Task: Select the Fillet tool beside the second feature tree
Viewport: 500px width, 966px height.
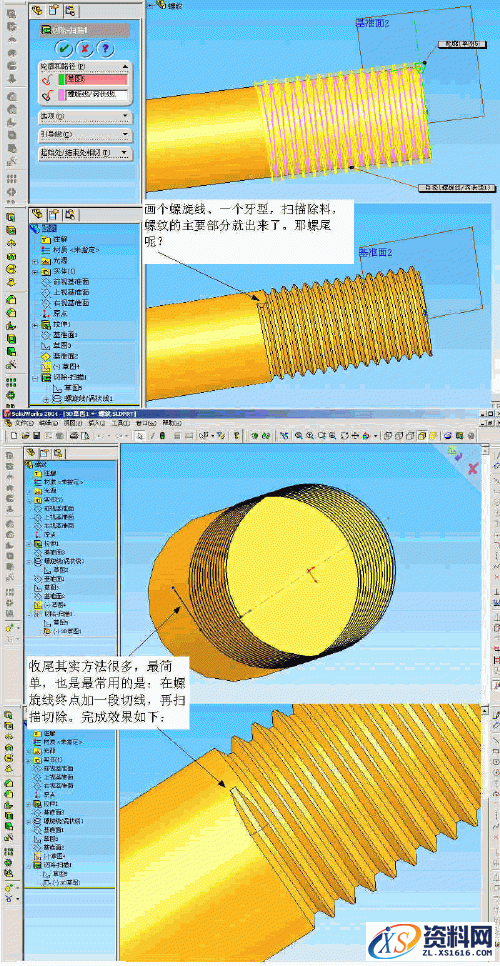Action: [x=11, y=299]
